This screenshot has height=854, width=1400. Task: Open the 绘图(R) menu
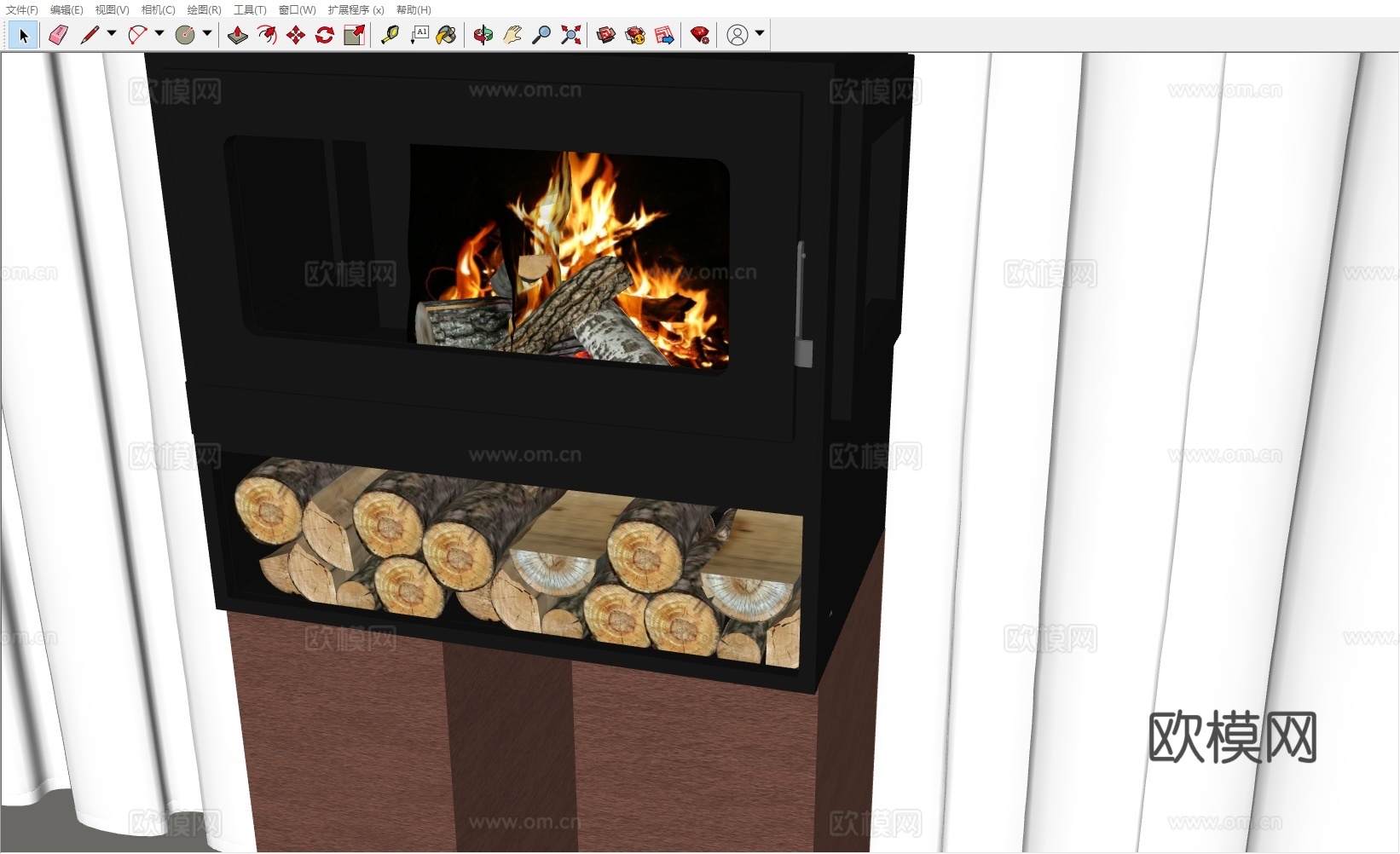click(x=204, y=10)
